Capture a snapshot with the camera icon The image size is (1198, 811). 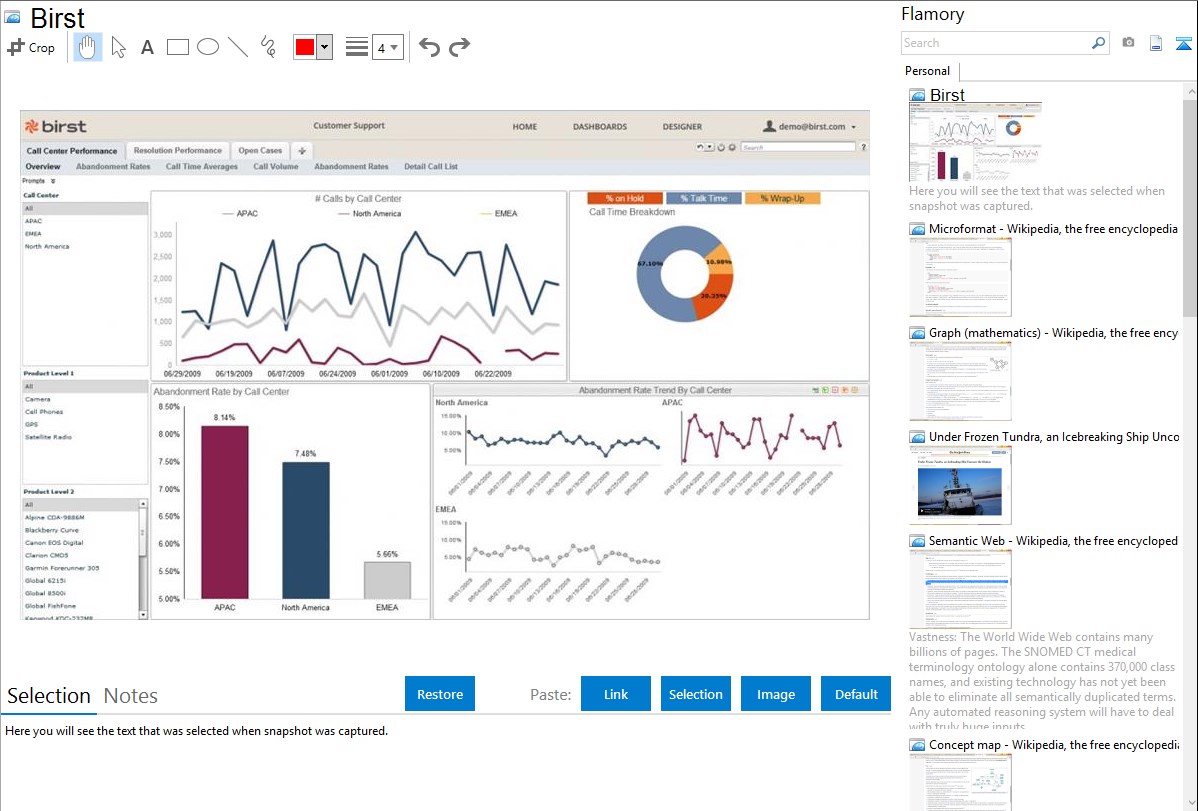click(1128, 43)
